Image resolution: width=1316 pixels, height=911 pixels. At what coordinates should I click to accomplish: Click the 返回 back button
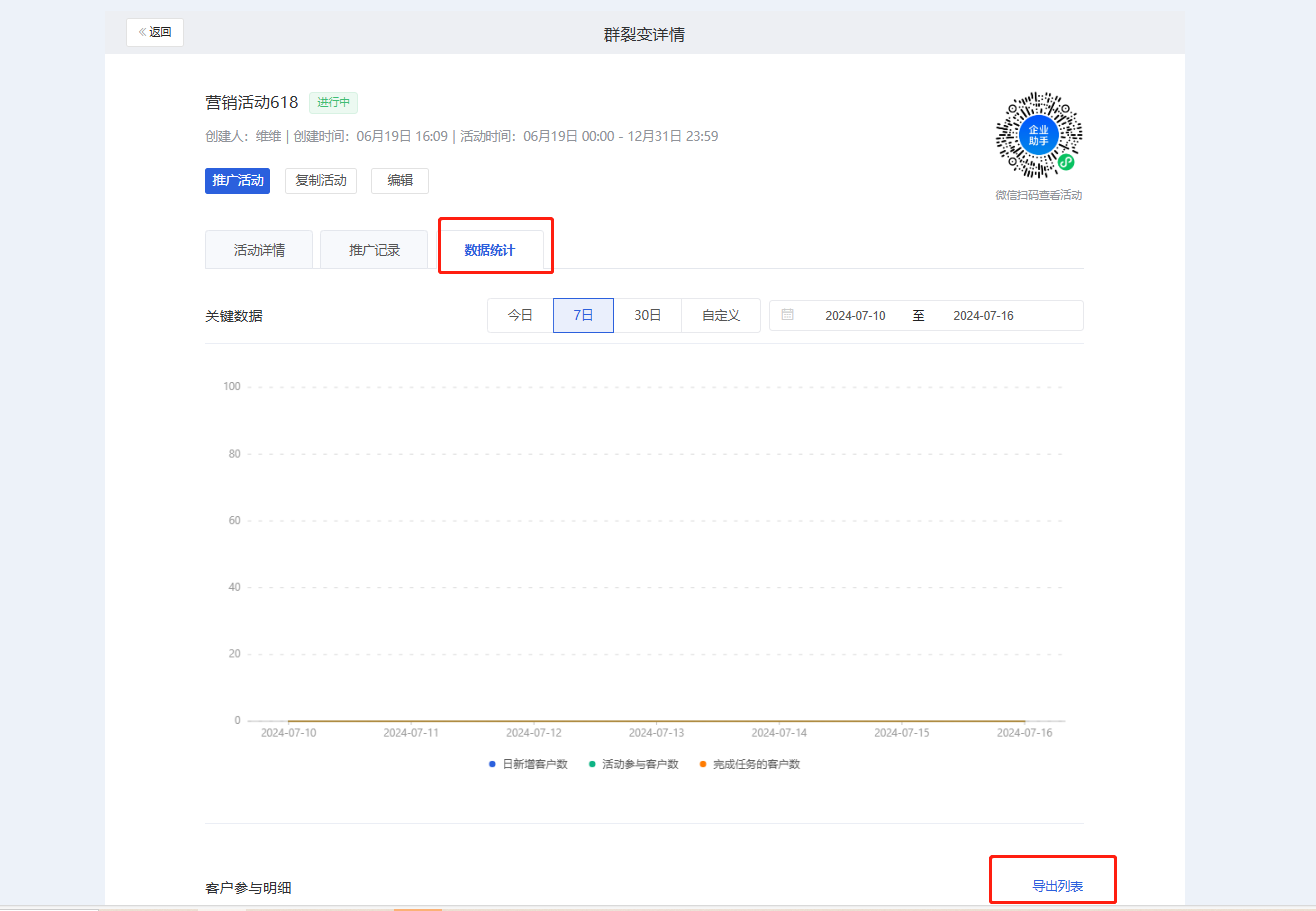(x=155, y=32)
